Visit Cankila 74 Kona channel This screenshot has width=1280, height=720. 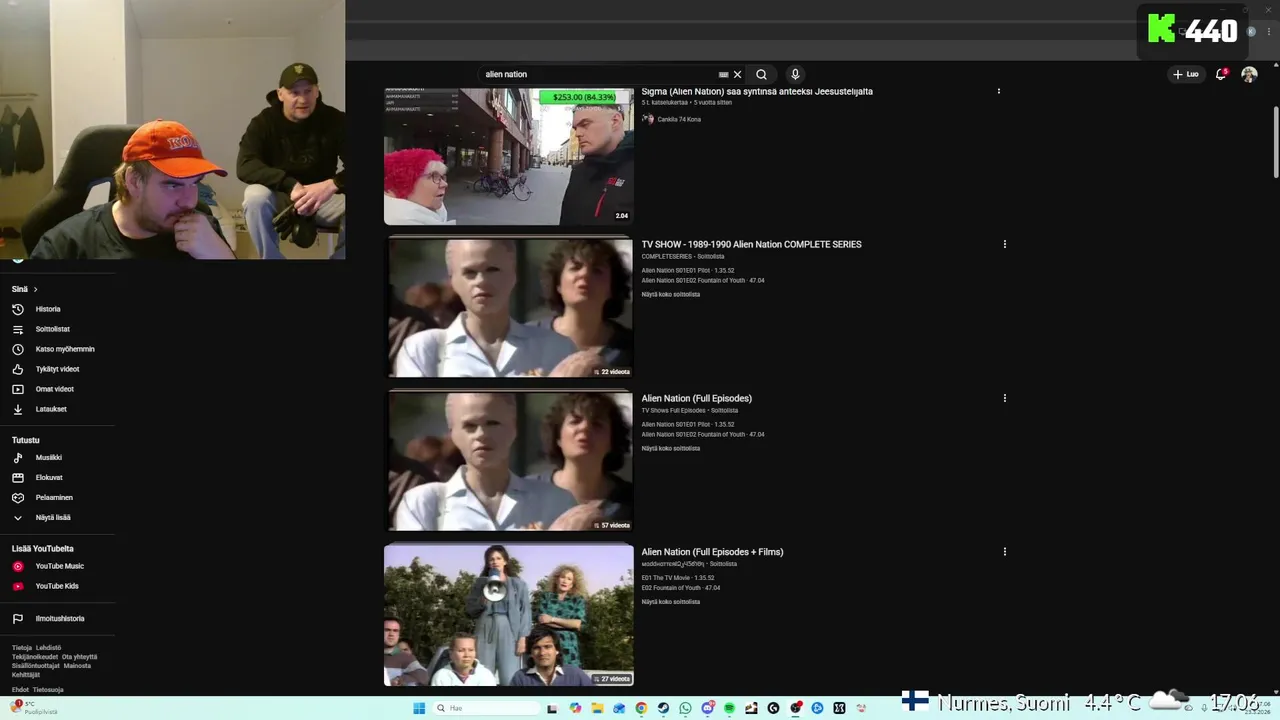(679, 119)
